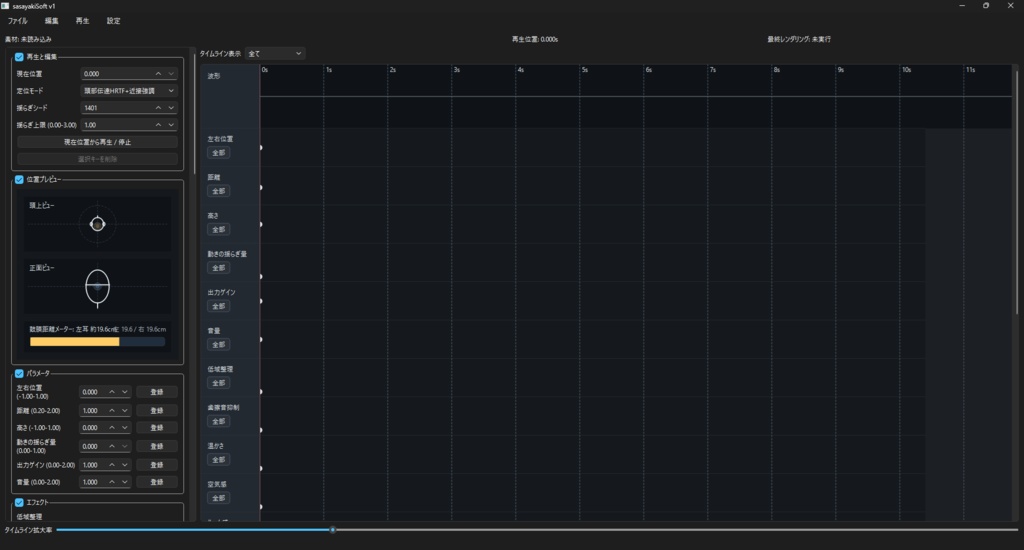Step up the 高さ parameter value
This screenshot has width=1024, height=550.
(x=112, y=428)
